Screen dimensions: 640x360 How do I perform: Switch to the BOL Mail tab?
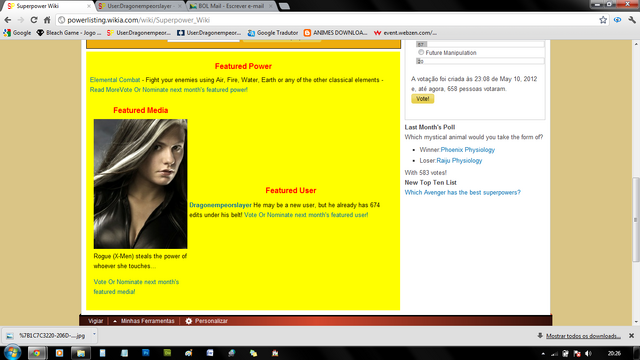coord(231,6)
